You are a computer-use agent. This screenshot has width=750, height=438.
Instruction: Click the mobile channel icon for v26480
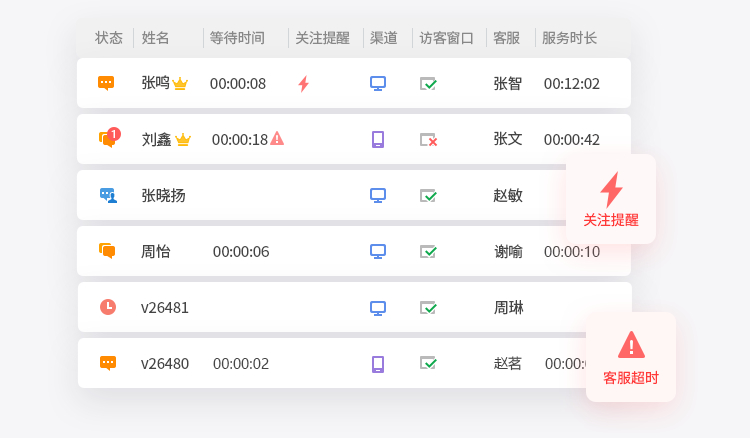(377, 363)
